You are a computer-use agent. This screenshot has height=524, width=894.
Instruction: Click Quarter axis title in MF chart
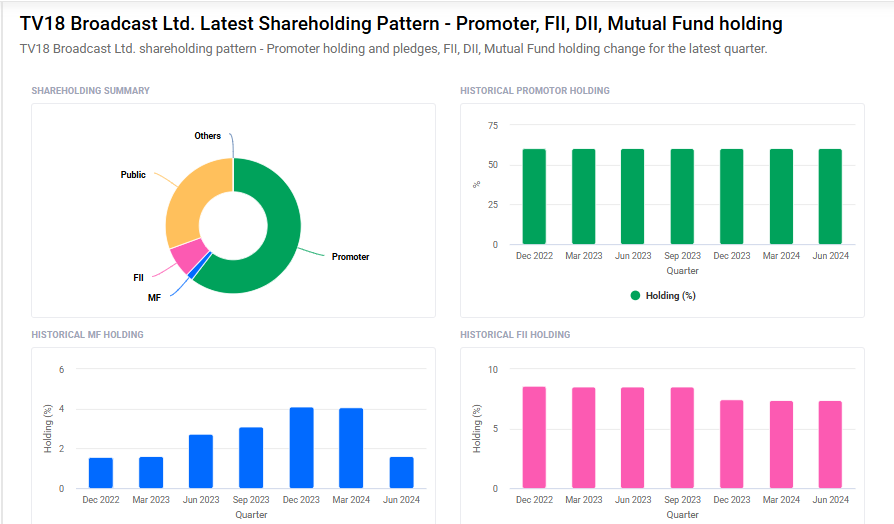coord(251,514)
